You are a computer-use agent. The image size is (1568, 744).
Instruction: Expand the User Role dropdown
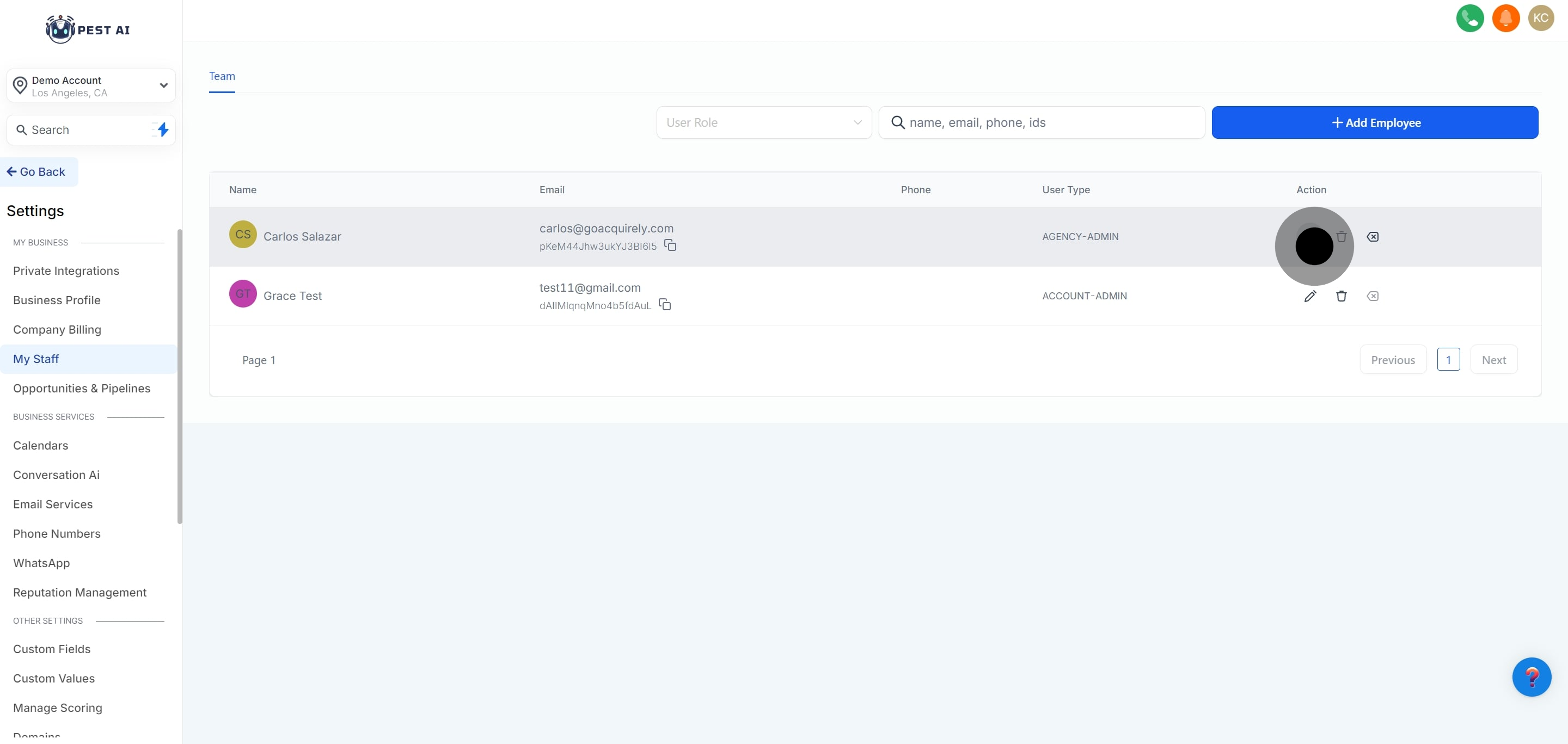coord(763,123)
